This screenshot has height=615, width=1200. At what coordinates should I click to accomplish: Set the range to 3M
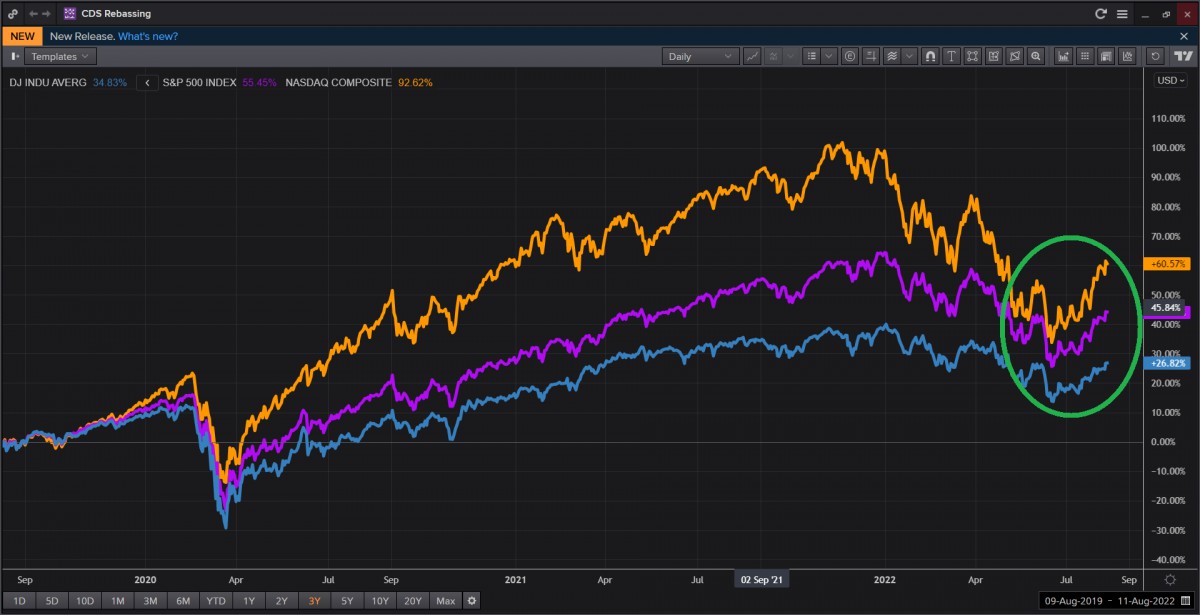point(150,600)
